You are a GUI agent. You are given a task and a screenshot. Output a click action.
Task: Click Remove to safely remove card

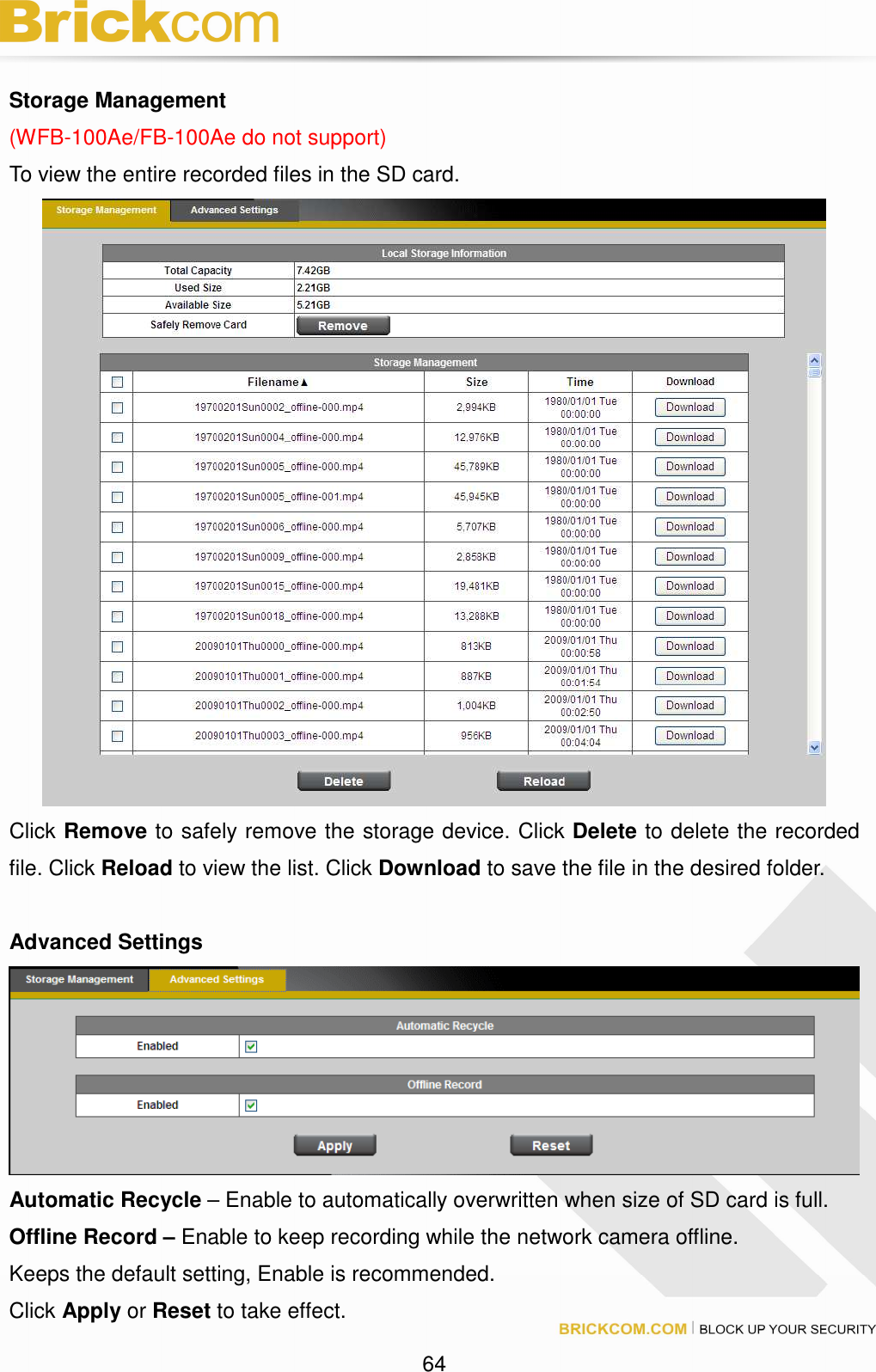(x=343, y=326)
